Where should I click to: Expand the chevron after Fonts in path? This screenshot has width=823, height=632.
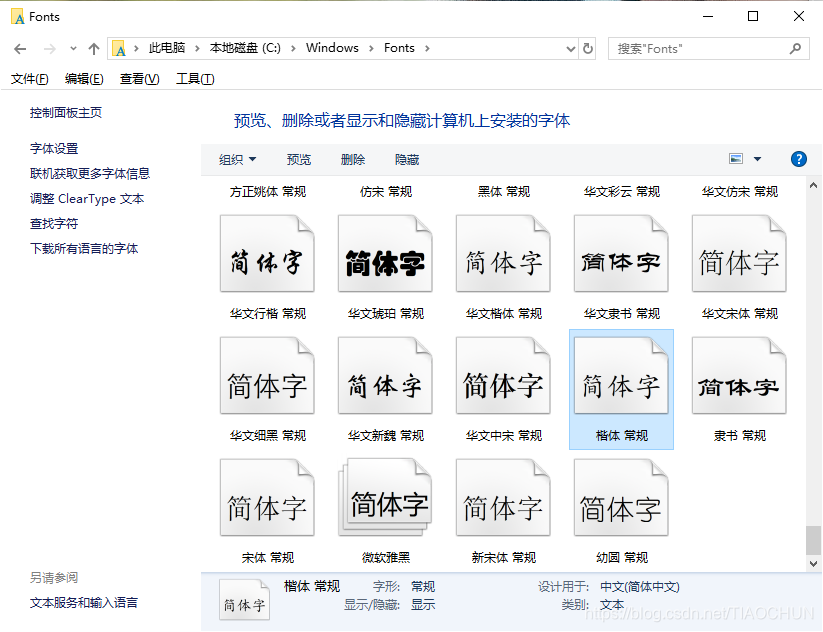tap(427, 48)
